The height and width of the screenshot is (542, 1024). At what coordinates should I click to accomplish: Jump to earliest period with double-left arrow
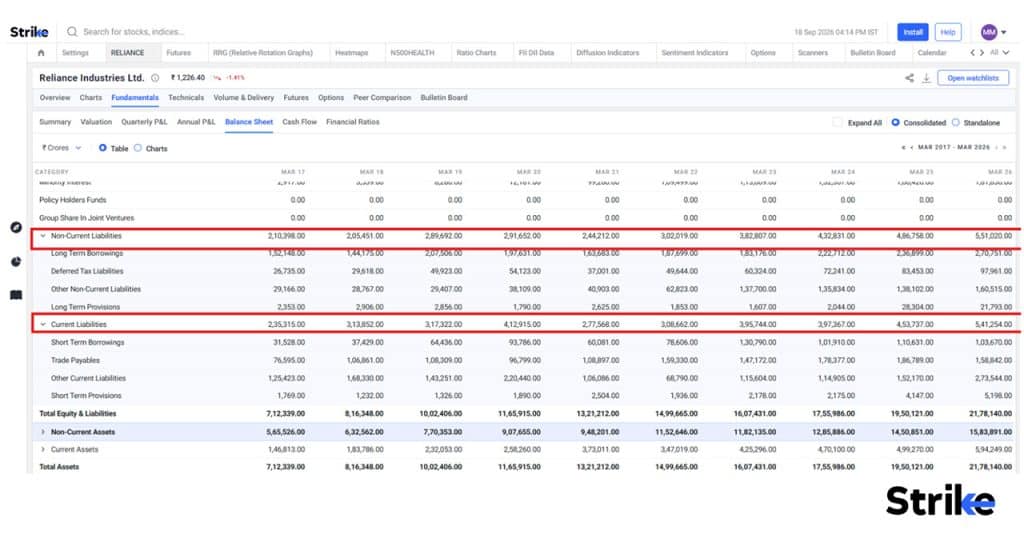click(903, 148)
